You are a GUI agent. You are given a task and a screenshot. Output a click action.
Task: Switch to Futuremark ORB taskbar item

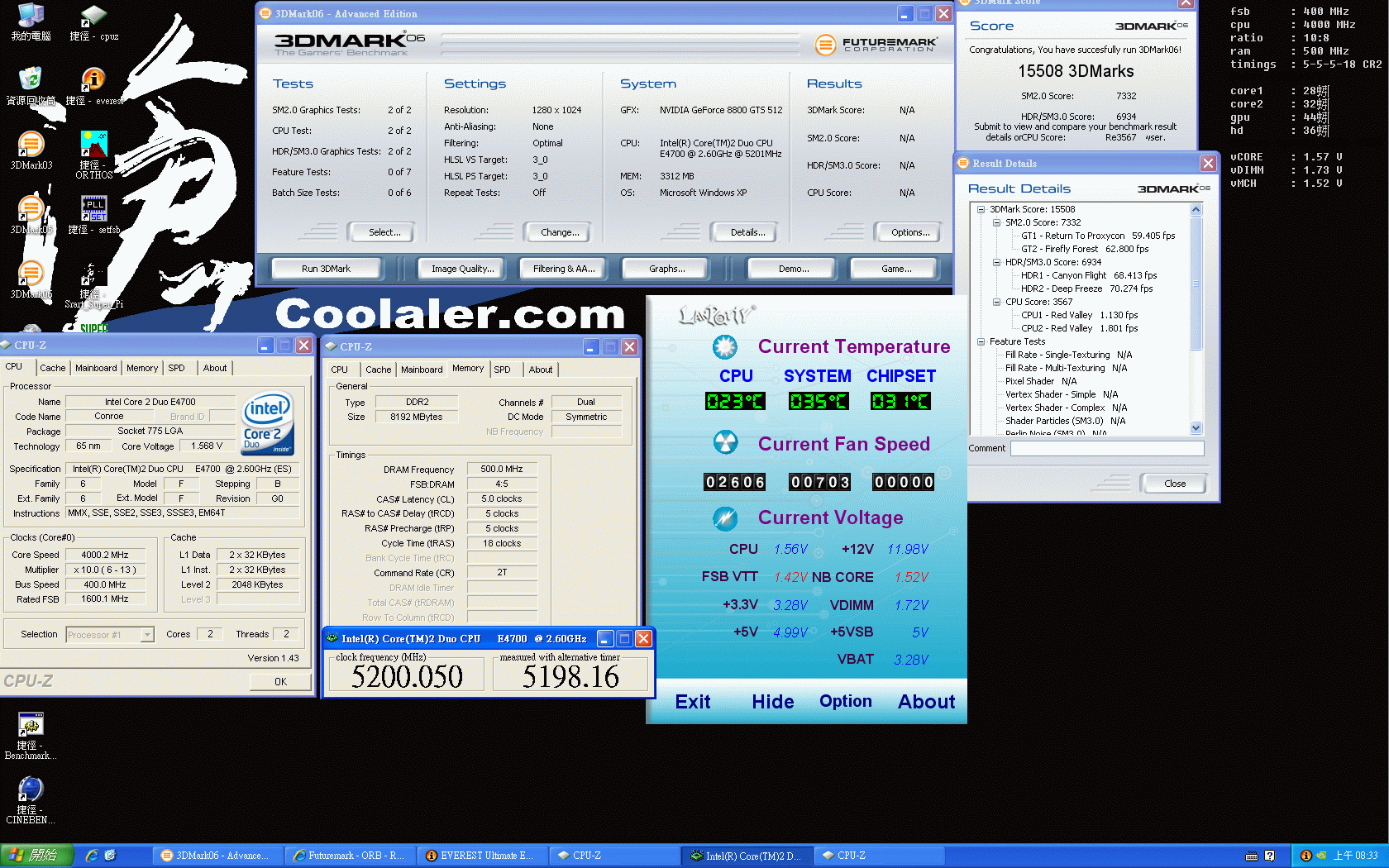click(x=350, y=856)
